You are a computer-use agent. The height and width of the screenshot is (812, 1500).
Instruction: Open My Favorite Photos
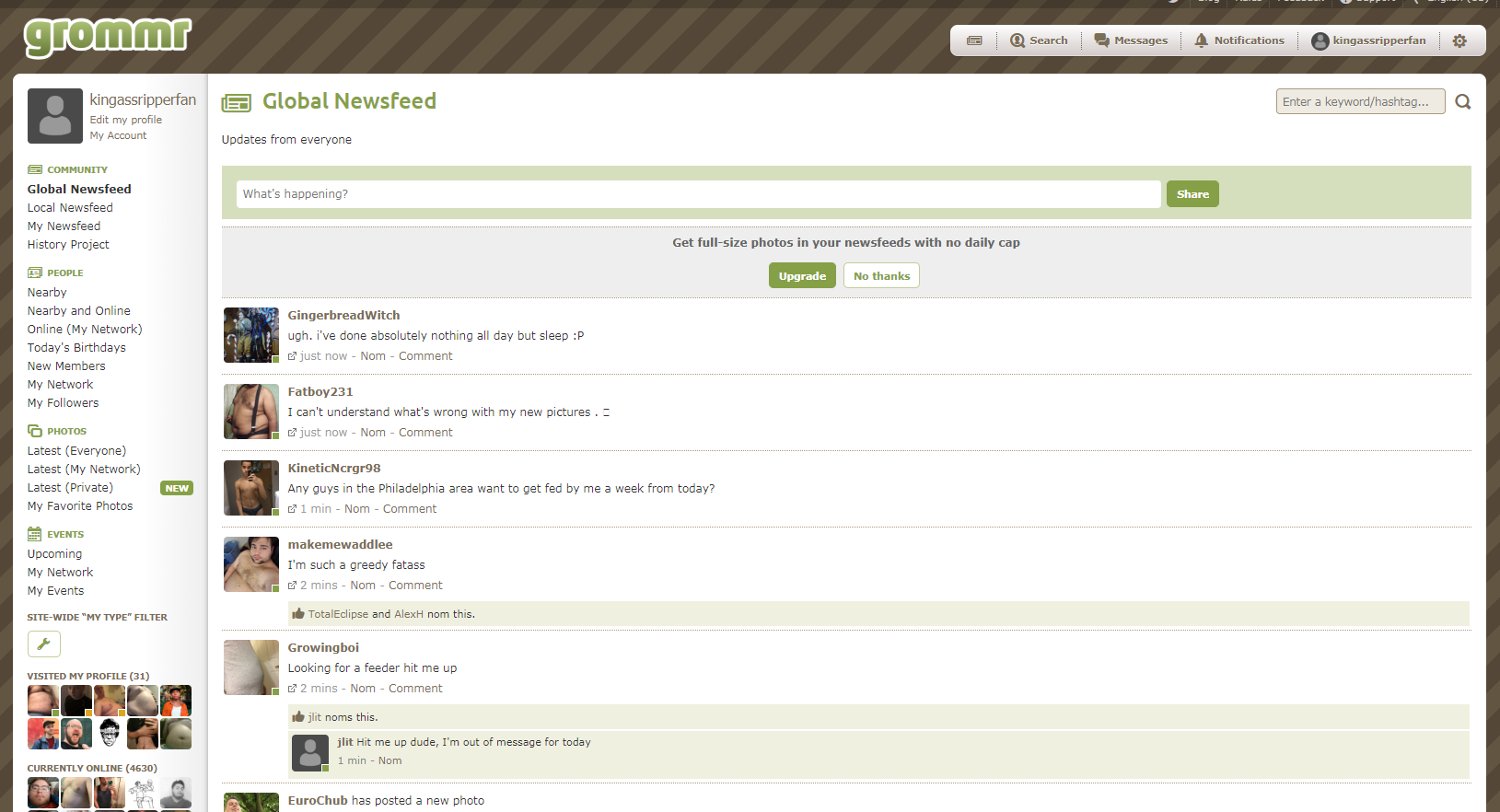[80, 506]
